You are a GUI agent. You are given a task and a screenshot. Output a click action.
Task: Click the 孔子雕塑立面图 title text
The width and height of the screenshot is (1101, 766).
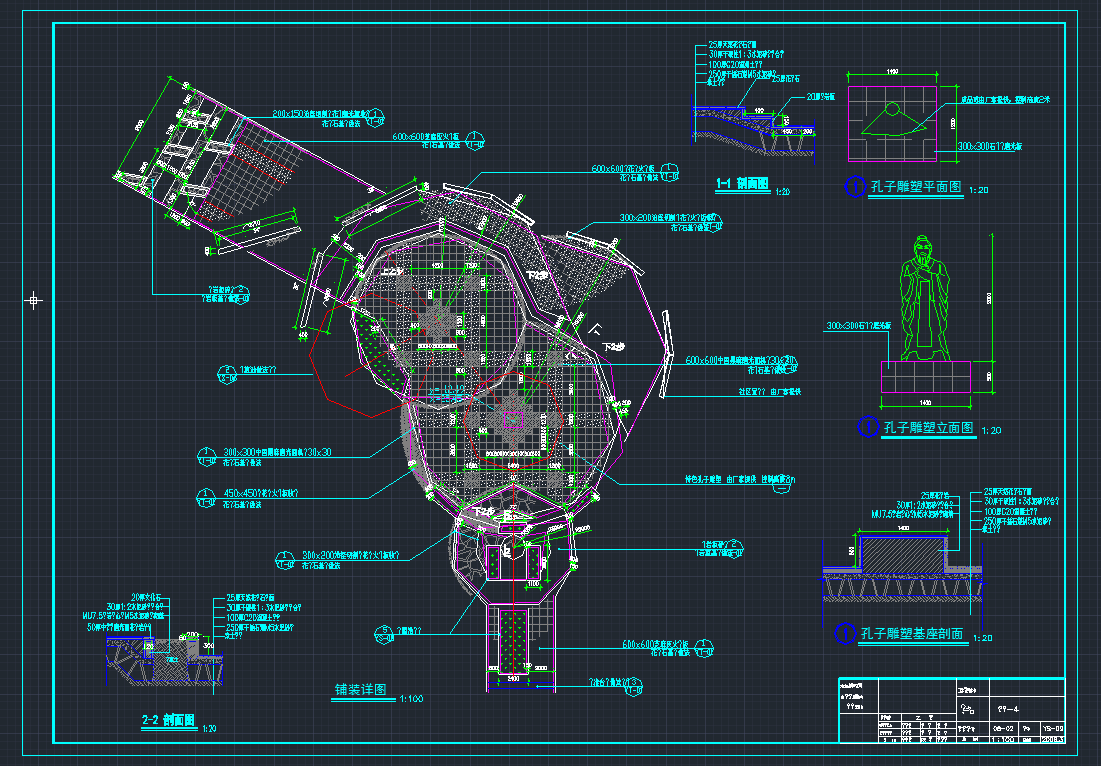pyautogui.click(x=928, y=427)
